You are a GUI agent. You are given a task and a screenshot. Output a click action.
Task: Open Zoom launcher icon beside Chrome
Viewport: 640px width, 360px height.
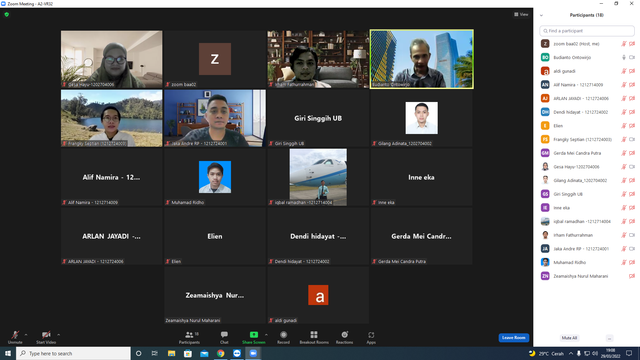click(x=237, y=353)
